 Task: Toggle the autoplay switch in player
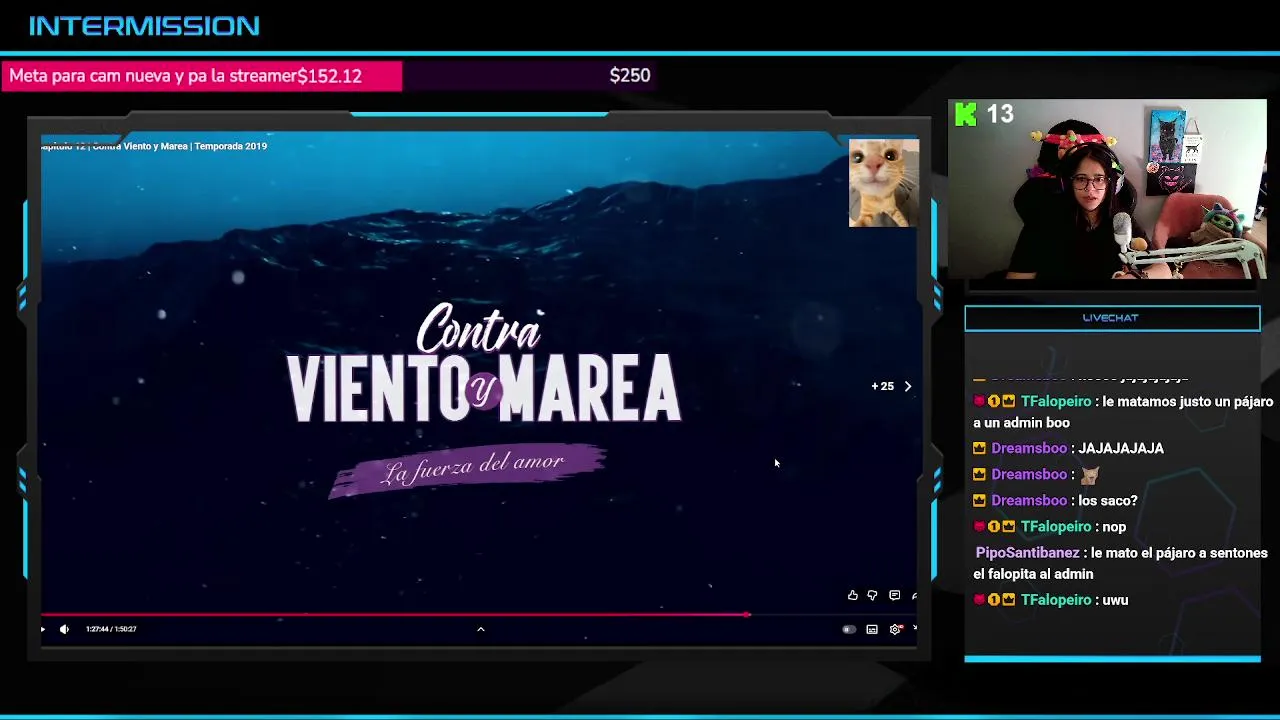(x=849, y=629)
